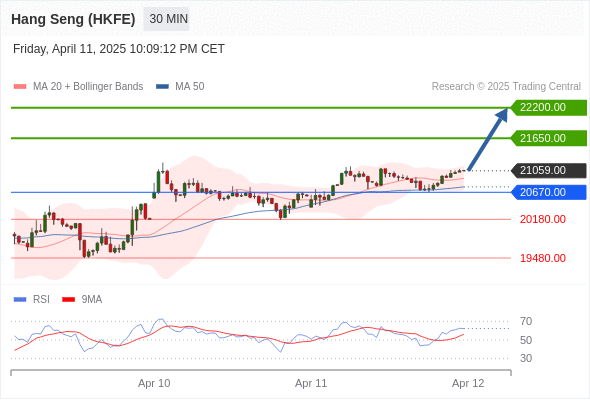Viewport: 590px width, 400px height.
Task: Click the MA 20 + Bollinger Bands legend swatch
Action: click(20, 87)
